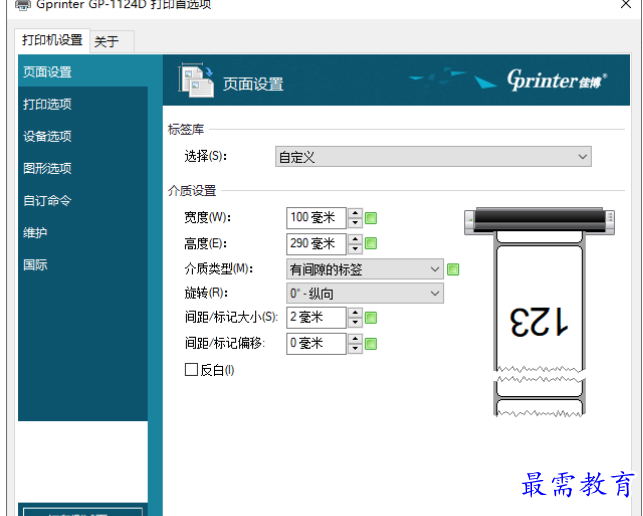The image size is (643, 516).
Task: Increase 间距/标记偏移 value with up arrow
Action: click(355, 338)
